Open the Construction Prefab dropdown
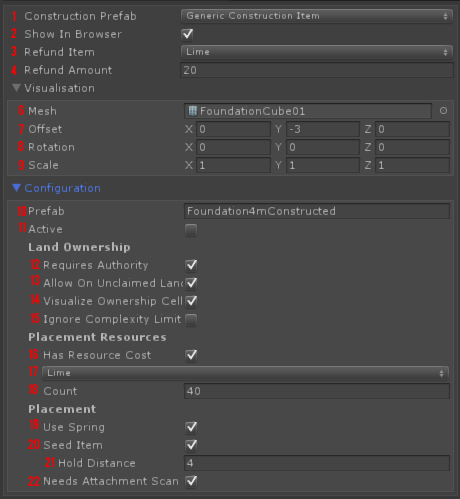 click(317, 16)
